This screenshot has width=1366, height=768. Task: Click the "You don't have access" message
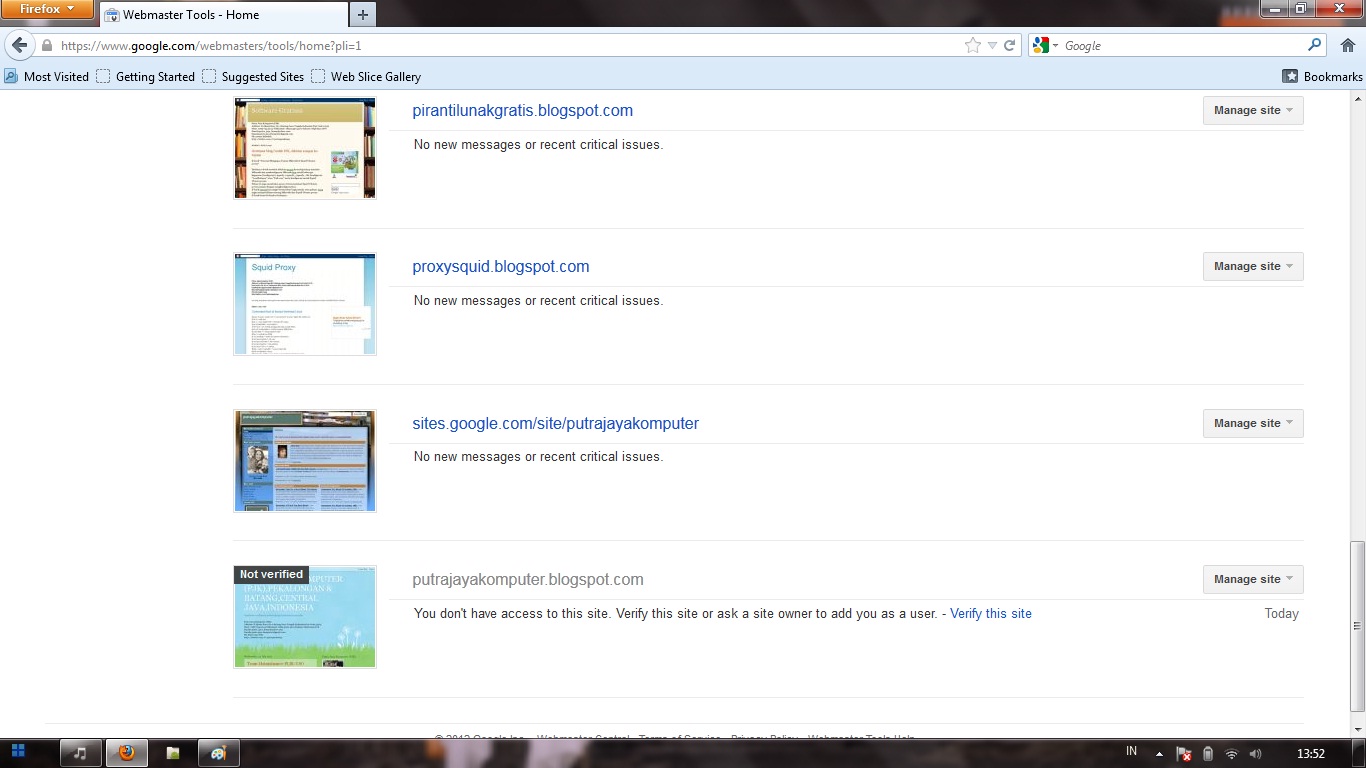[x=675, y=614]
